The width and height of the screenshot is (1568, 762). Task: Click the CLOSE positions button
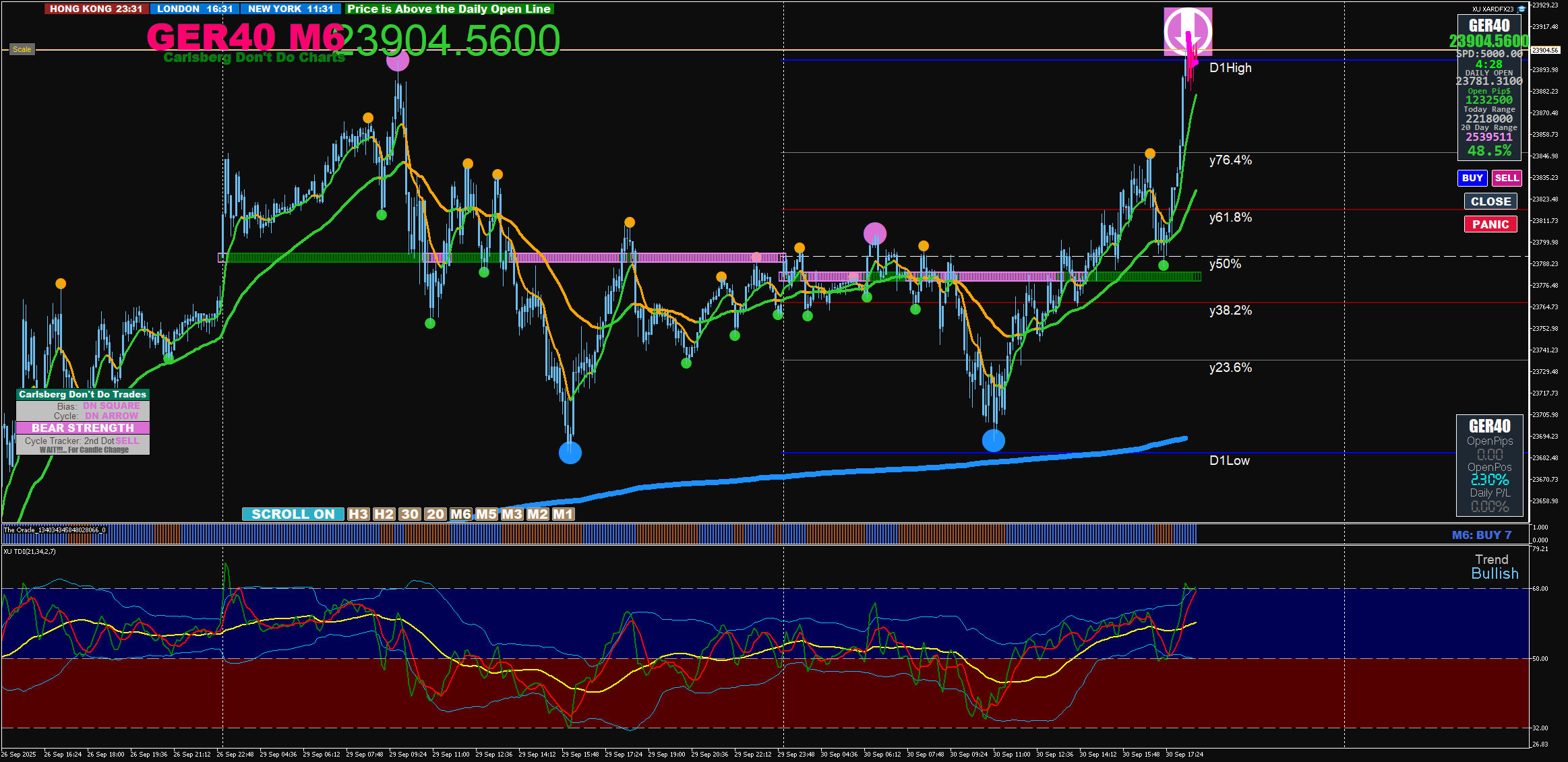click(1490, 201)
